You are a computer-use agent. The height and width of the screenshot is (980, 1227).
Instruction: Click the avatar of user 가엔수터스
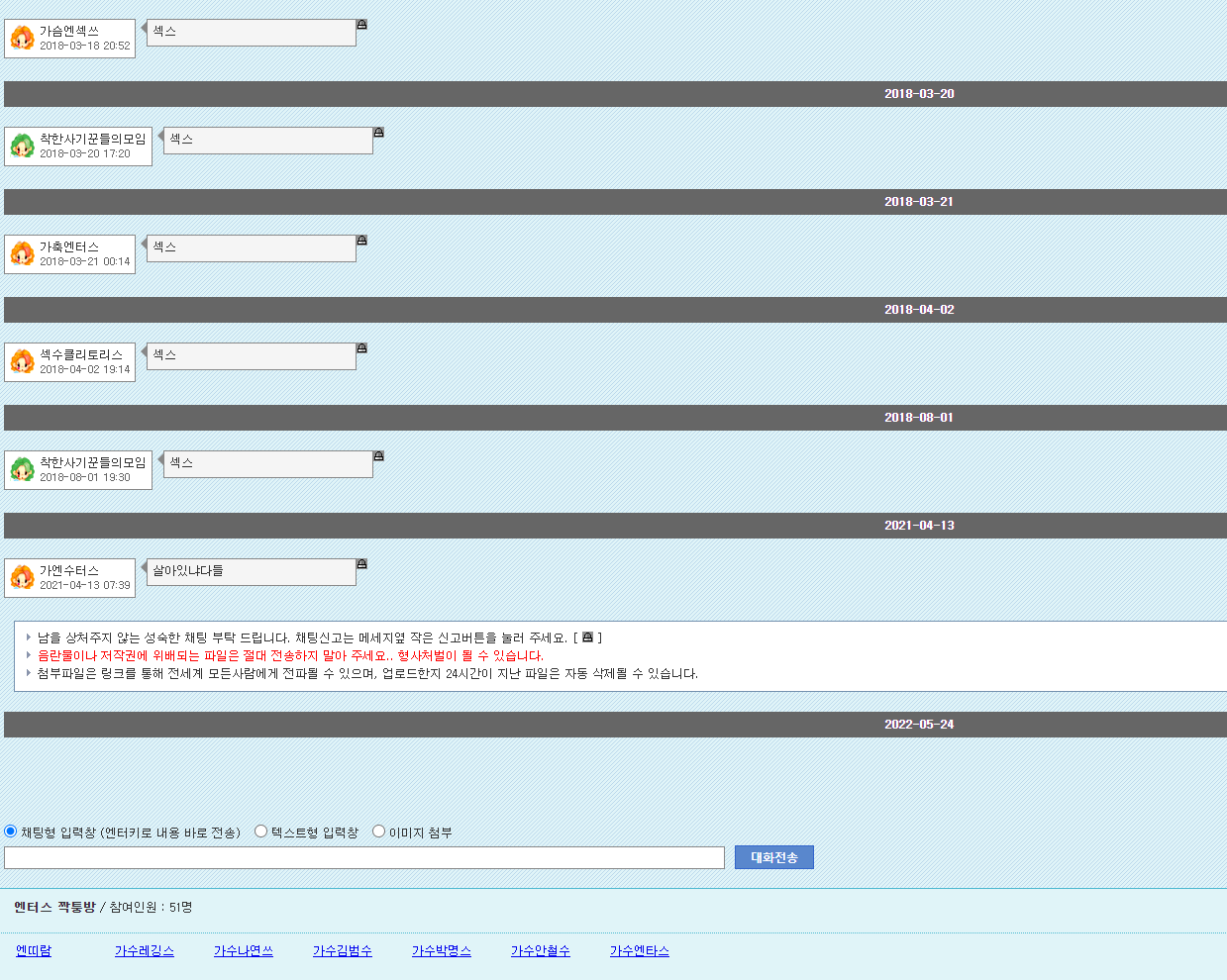click(22, 578)
